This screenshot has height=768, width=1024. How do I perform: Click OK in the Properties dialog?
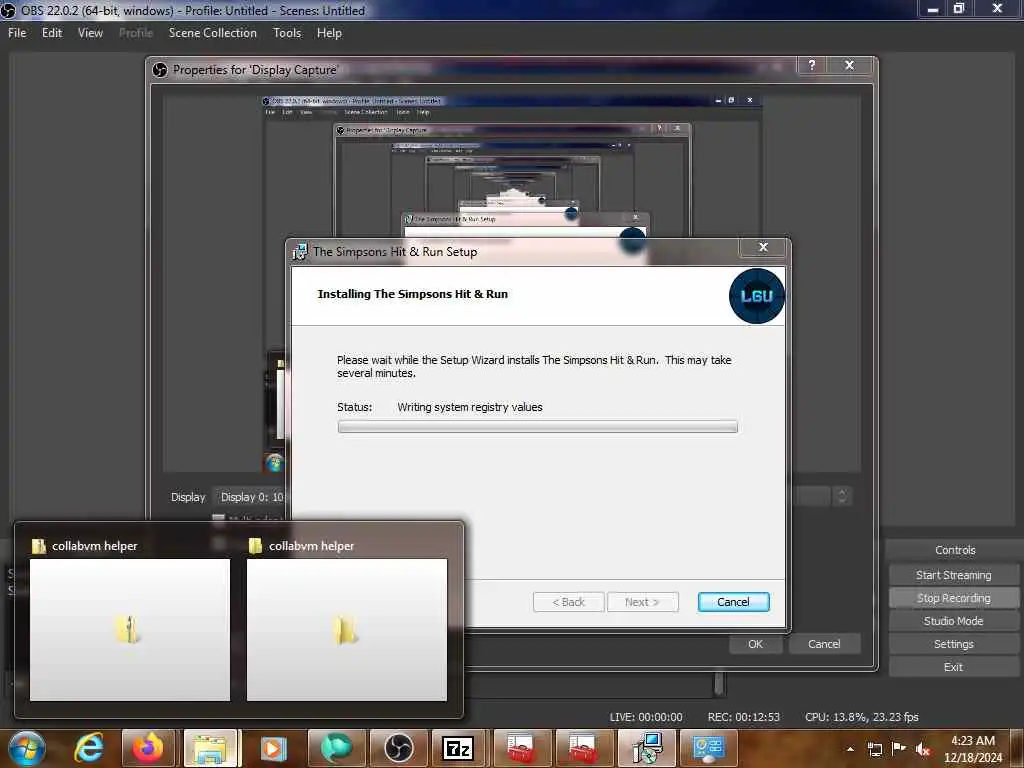click(756, 644)
